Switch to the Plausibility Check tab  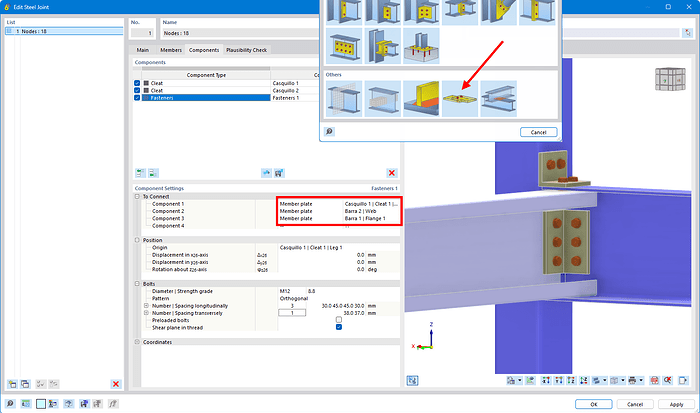click(x=247, y=50)
